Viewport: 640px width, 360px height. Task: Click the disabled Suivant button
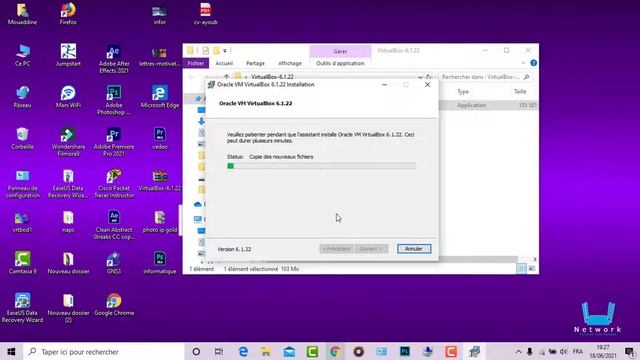click(x=371, y=249)
